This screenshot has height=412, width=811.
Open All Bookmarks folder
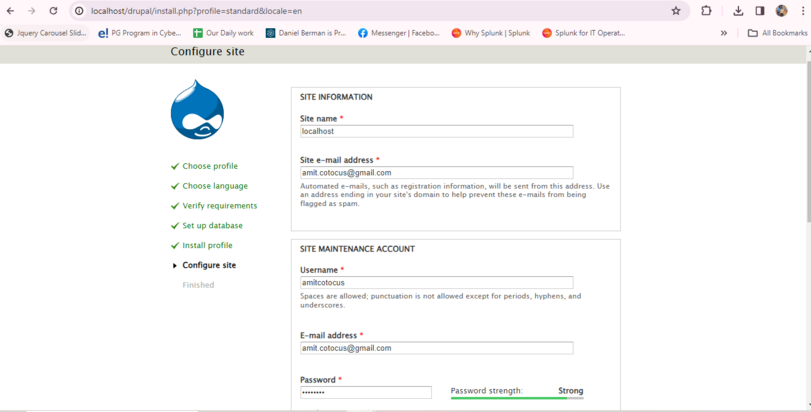(x=777, y=33)
